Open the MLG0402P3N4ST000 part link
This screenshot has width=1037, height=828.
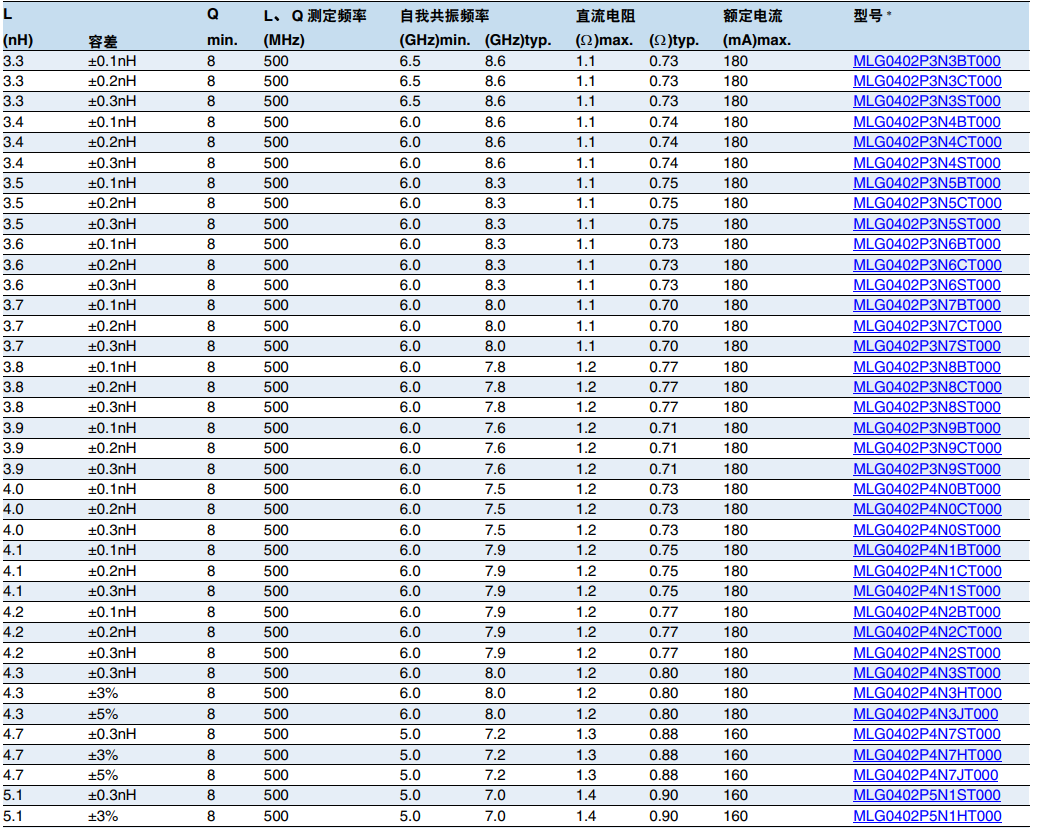(927, 163)
